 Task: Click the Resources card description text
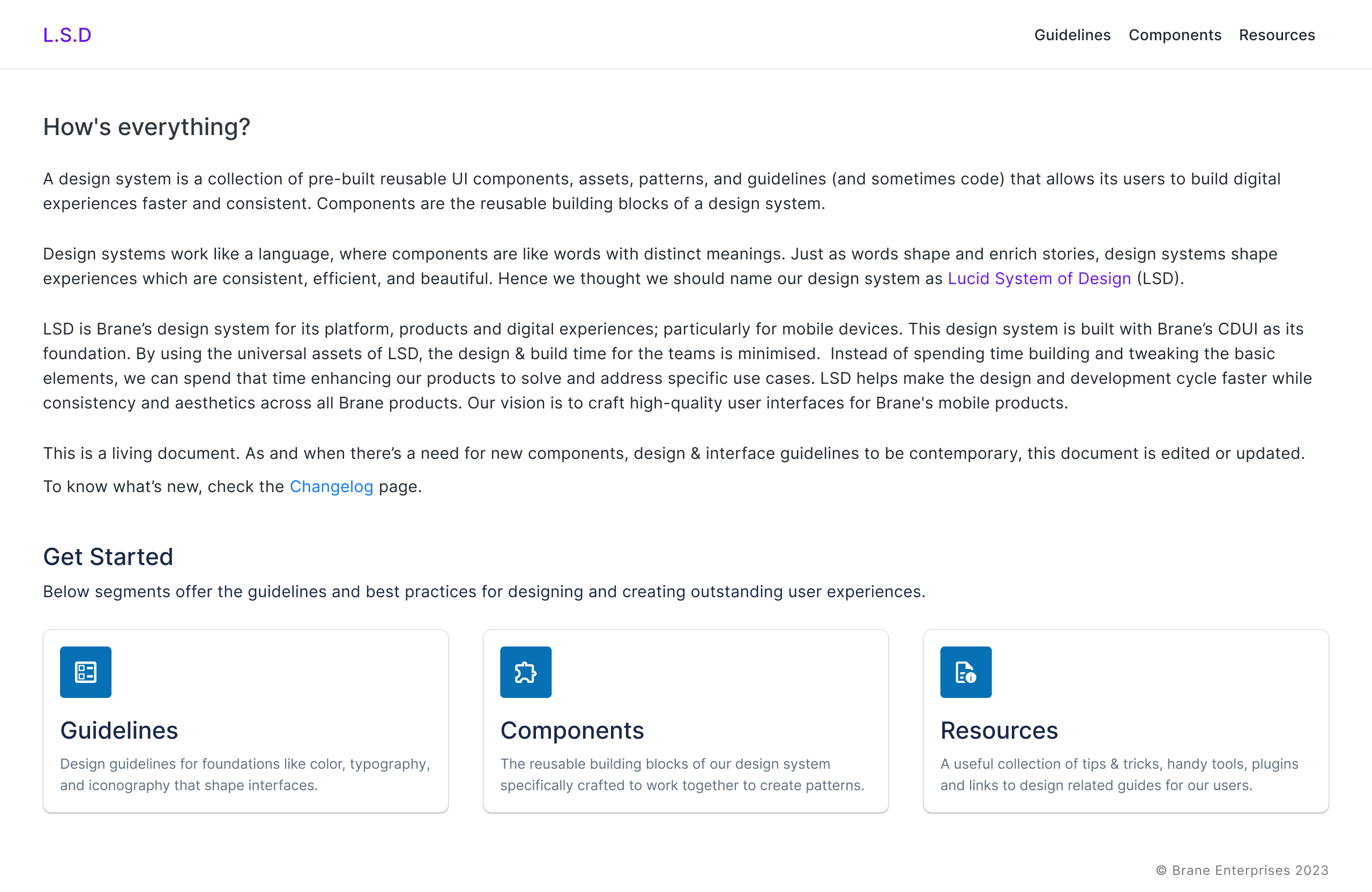tap(1119, 775)
